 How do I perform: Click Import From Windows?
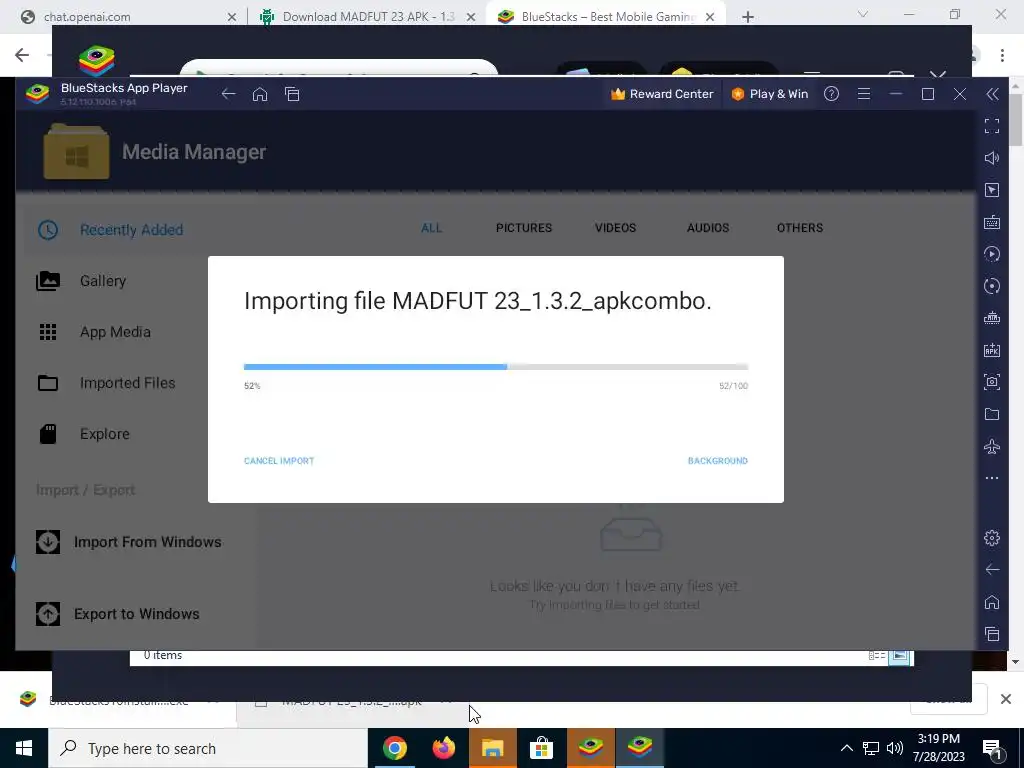[x=129, y=542]
